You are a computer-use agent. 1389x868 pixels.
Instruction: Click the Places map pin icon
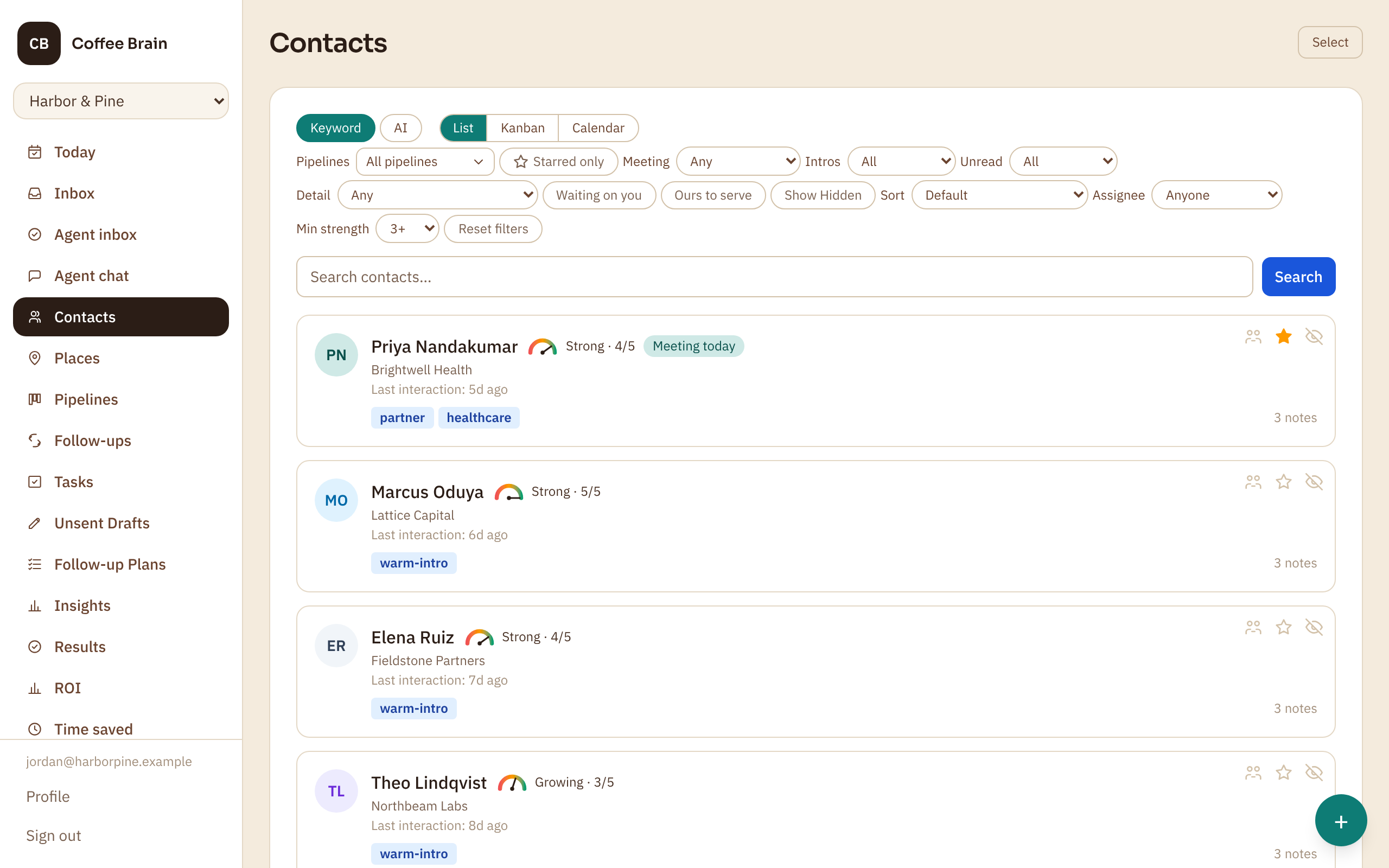click(35, 358)
